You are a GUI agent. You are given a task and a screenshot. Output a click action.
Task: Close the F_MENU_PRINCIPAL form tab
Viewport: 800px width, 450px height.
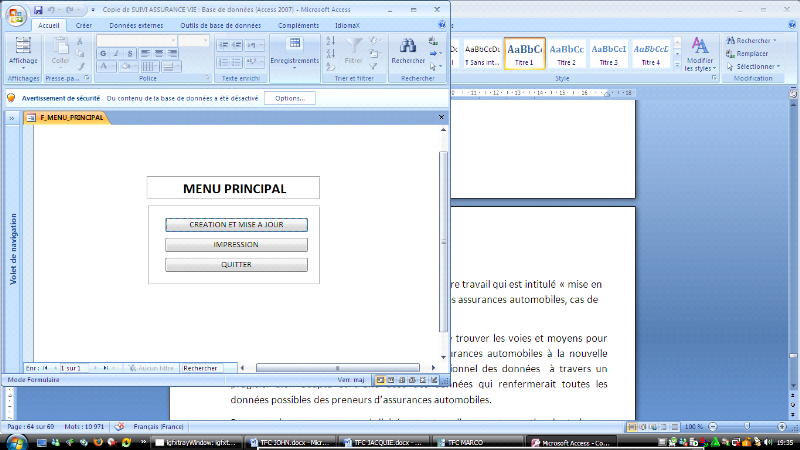pos(441,117)
